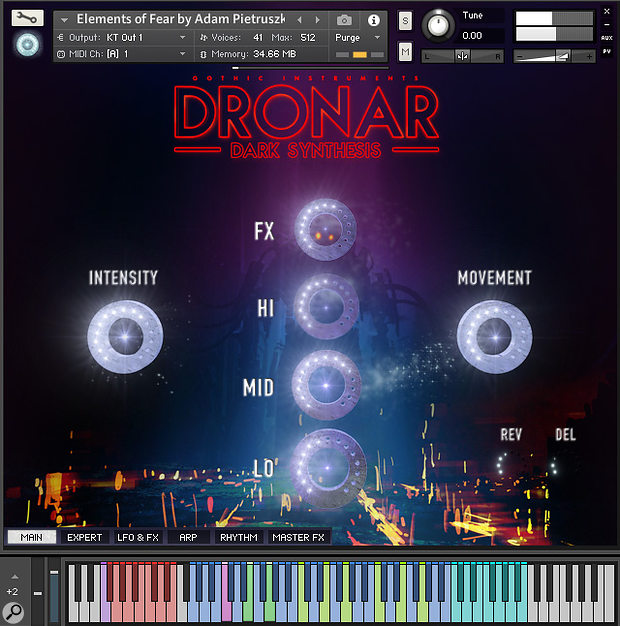The height and width of the screenshot is (626, 620).
Task: Minimize instrument with the minus button
Action: (606, 25)
